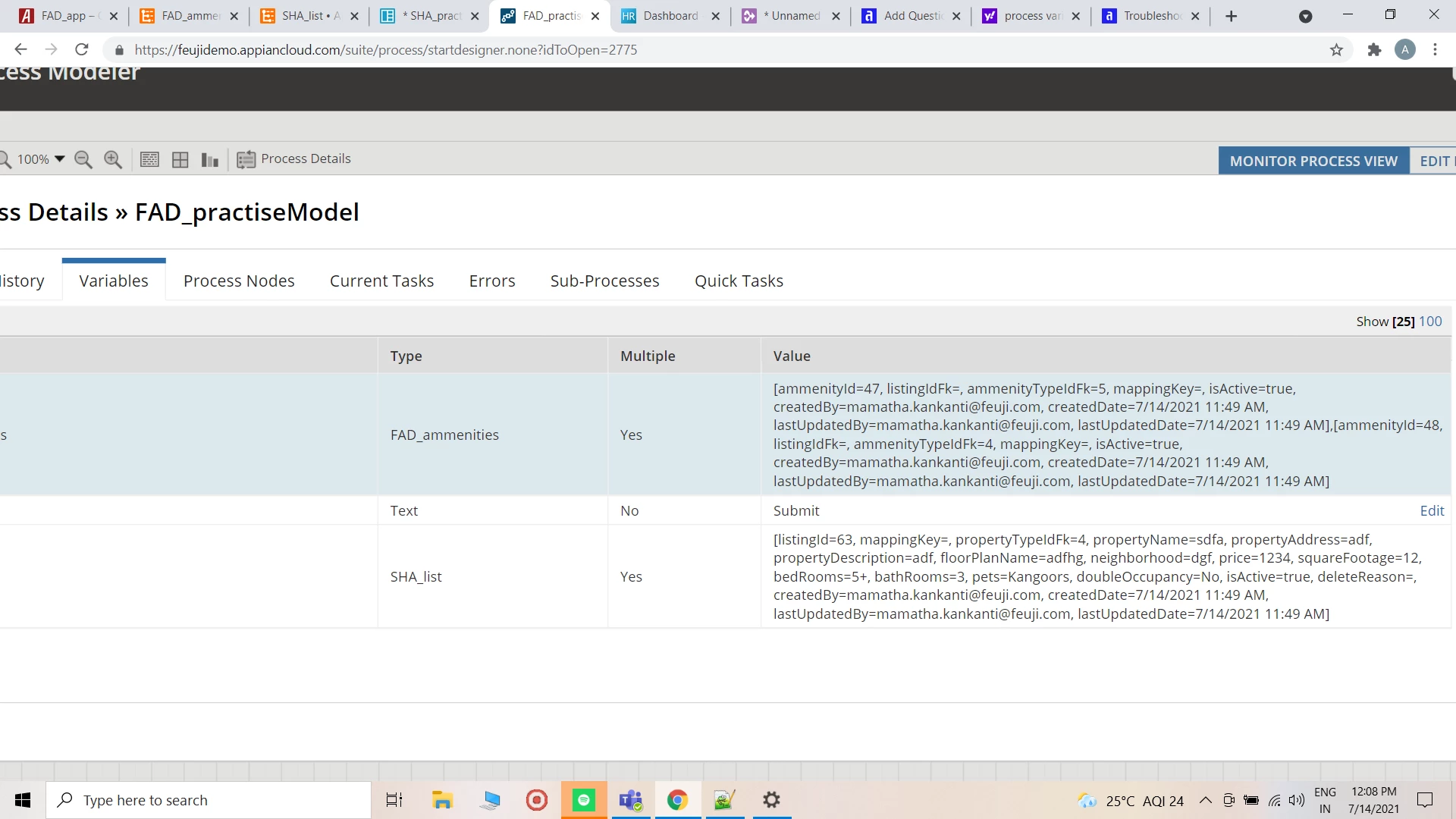This screenshot has height=819, width=1456.
Task: Click the taskbar search box
Action: (x=209, y=800)
